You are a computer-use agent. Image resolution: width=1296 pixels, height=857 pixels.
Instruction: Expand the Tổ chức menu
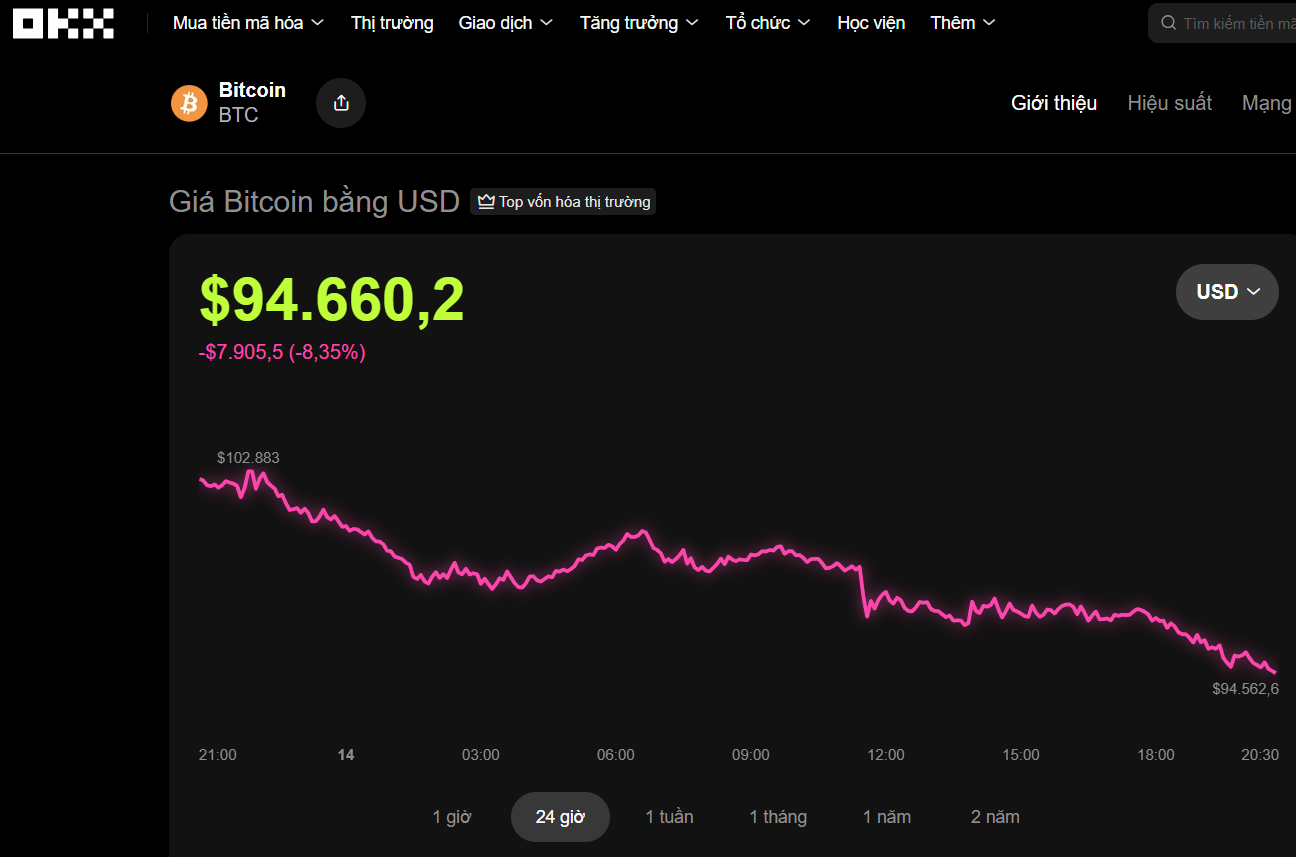tap(767, 23)
